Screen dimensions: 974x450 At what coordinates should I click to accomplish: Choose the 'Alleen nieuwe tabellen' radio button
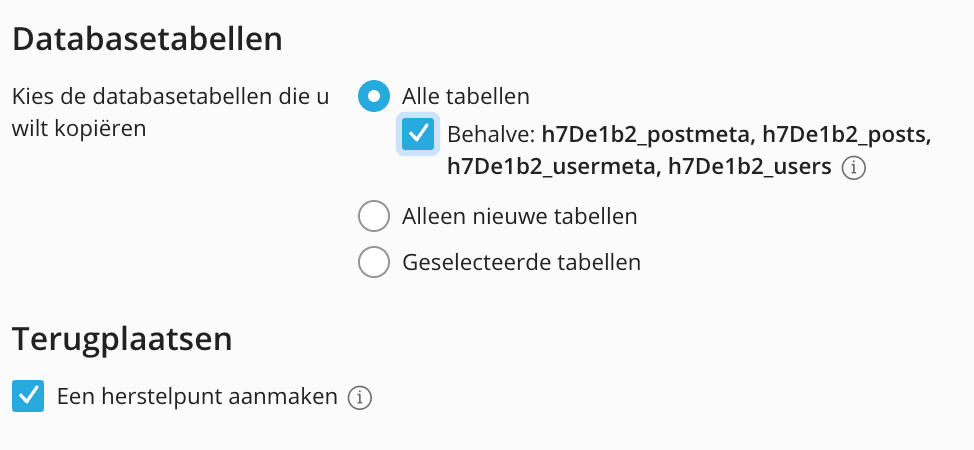[x=373, y=216]
